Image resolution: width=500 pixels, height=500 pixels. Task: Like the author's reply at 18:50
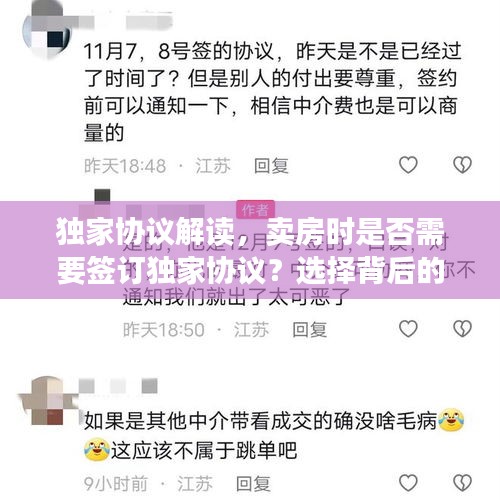point(408,329)
